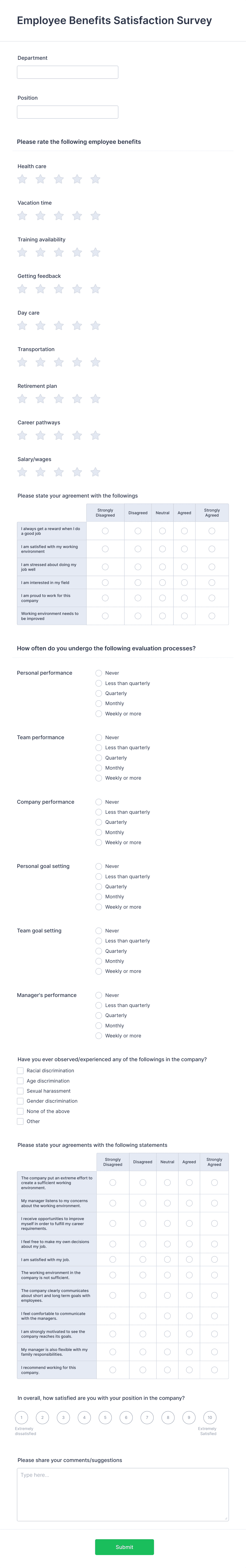Select Quarterly for Personal performance
This screenshot has width=246, height=1568.
click(99, 693)
